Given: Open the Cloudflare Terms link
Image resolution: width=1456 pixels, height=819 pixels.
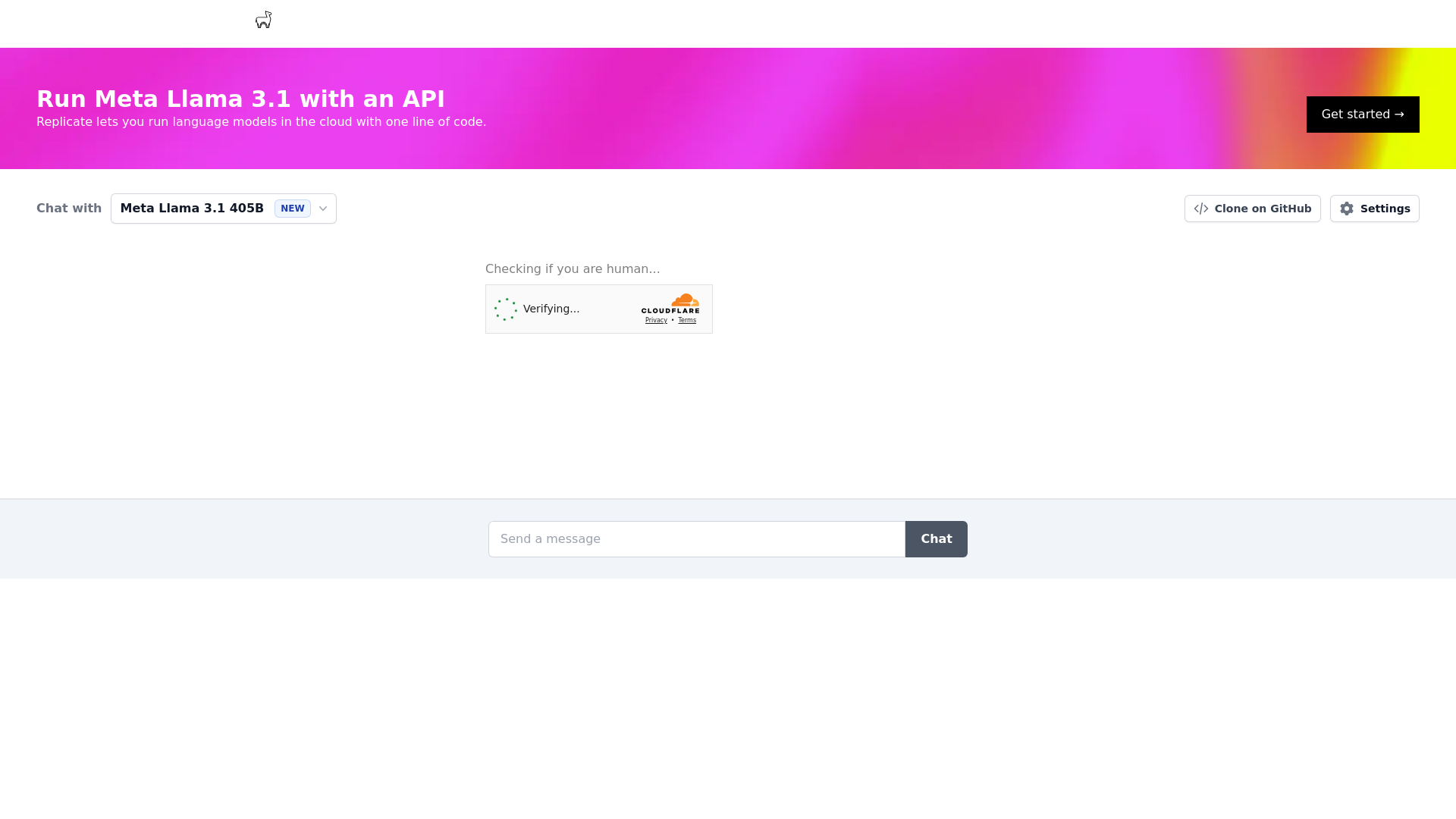Looking at the screenshot, I should click(687, 320).
